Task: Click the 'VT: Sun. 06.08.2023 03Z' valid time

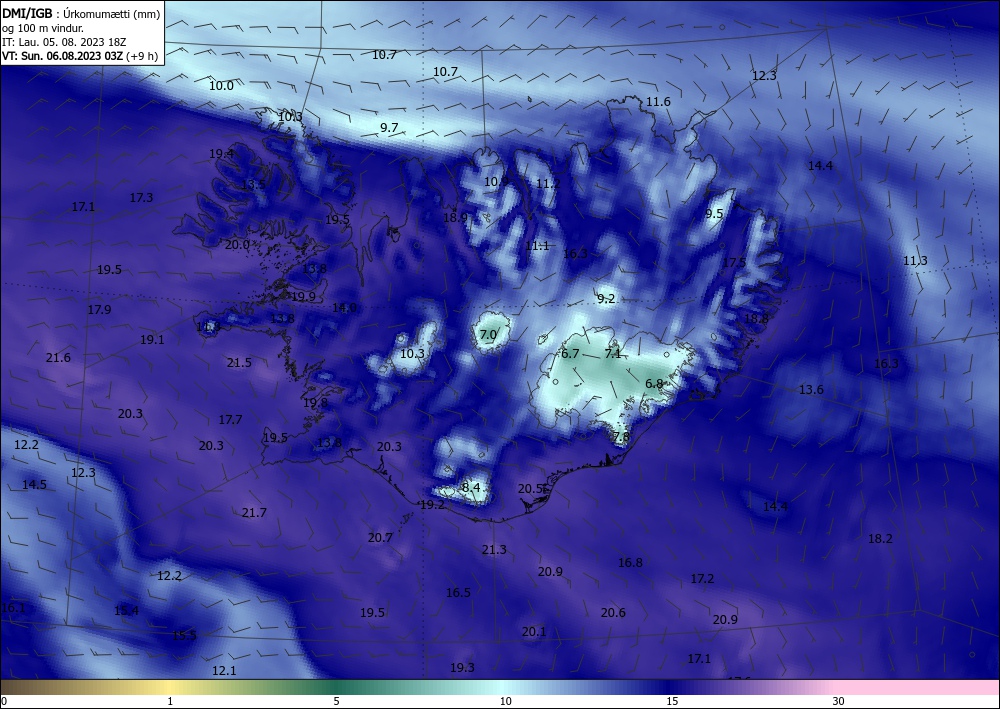Action: tap(62, 55)
